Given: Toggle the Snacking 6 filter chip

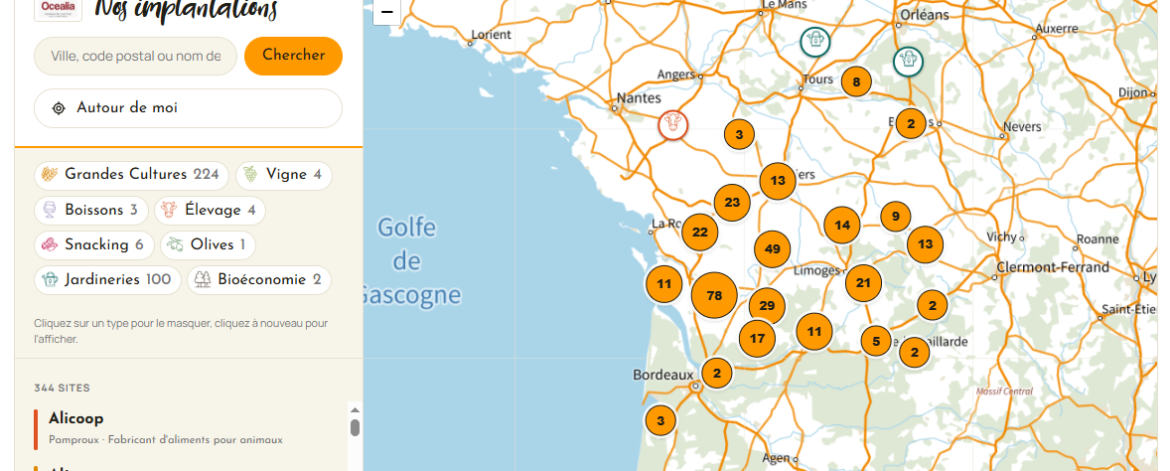Looking at the screenshot, I should 94,245.
